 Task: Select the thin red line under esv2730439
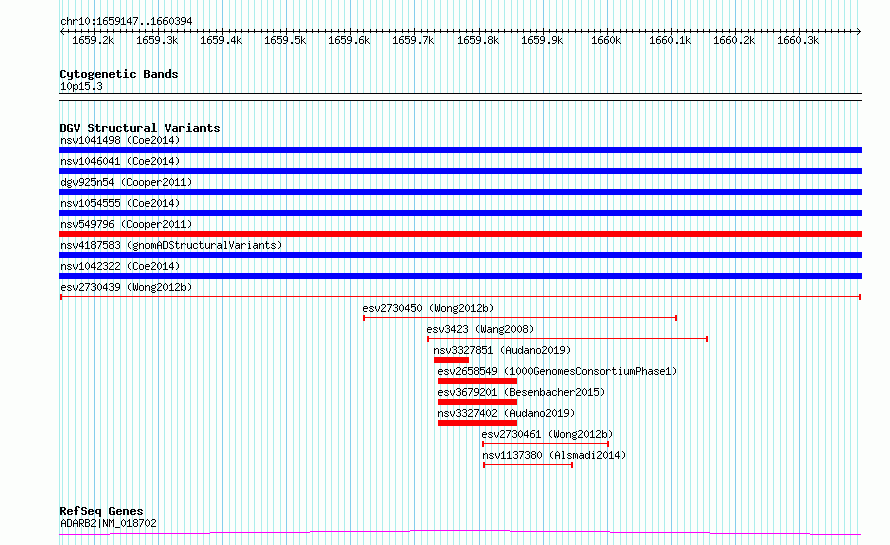click(x=460, y=297)
